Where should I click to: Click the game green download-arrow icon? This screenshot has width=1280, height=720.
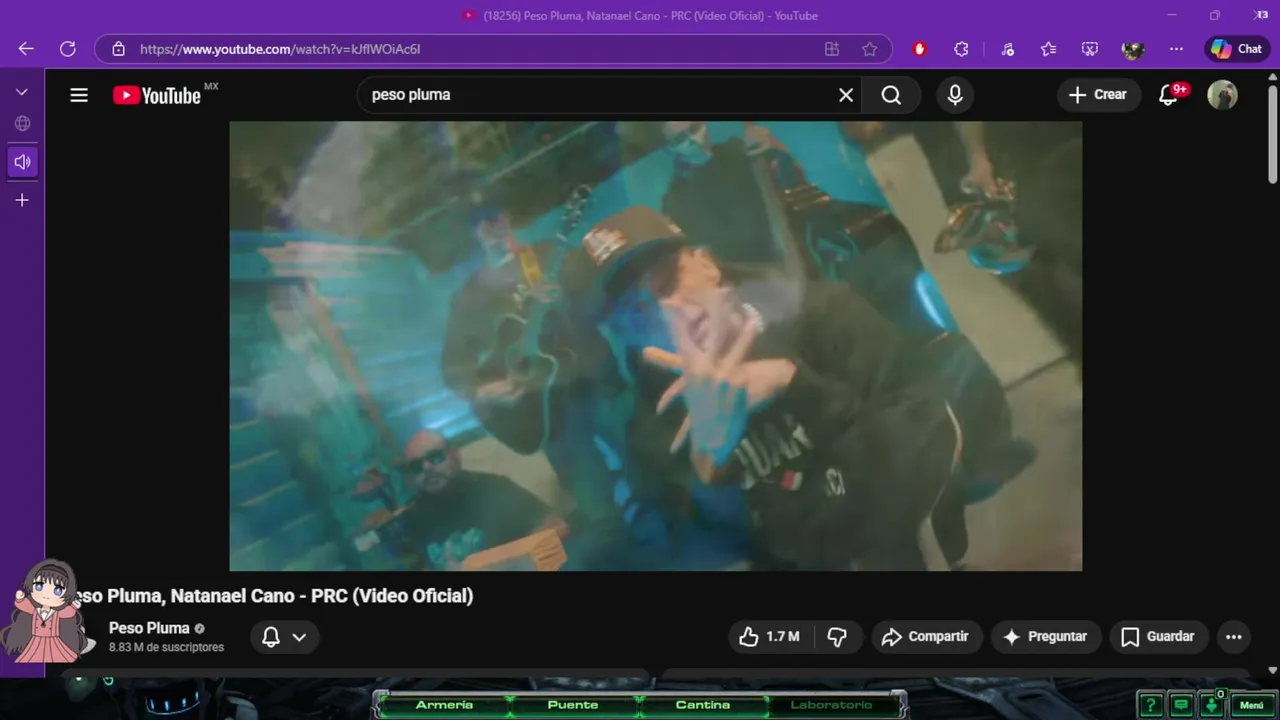[1212, 705]
